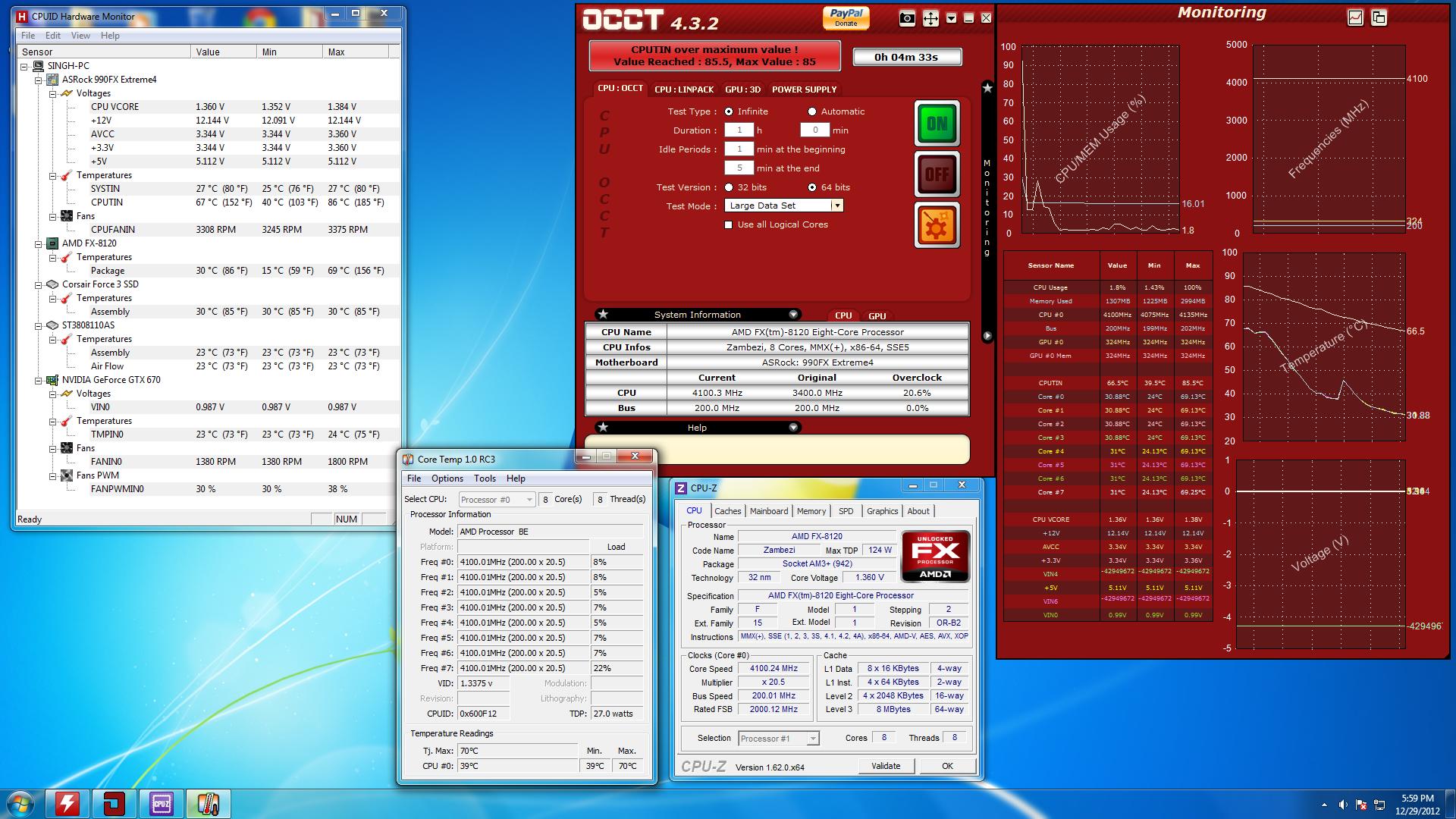
Task: Switch to the Caches tab in CPU-Z
Action: tap(727, 511)
